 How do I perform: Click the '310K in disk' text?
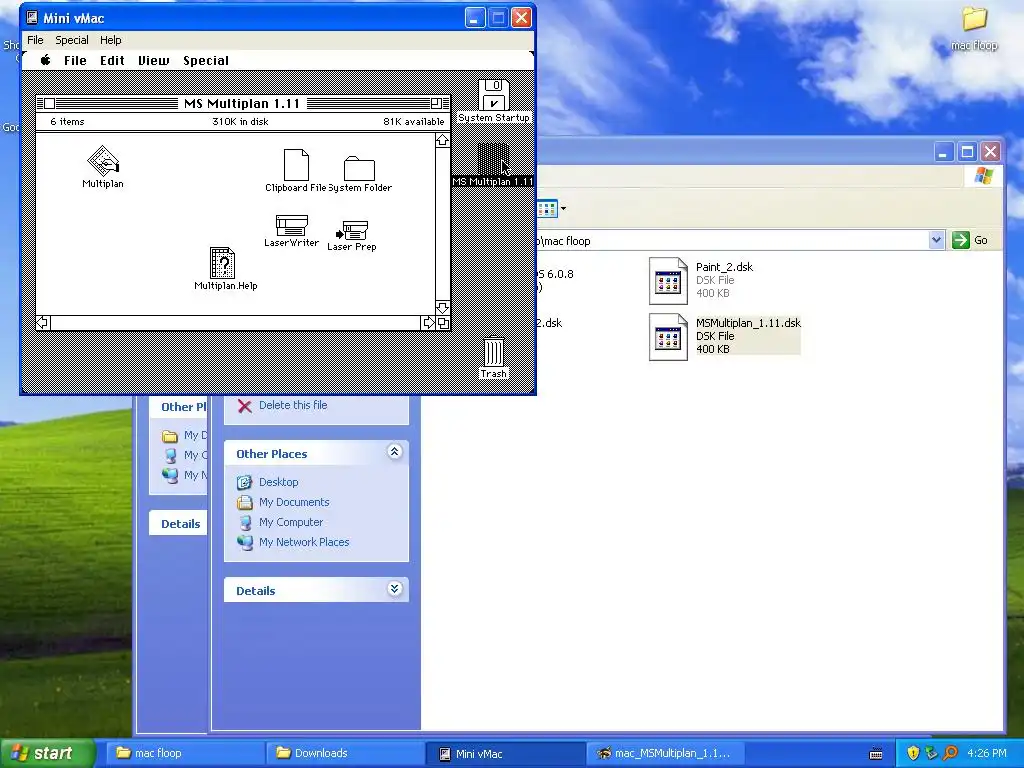[x=240, y=121]
